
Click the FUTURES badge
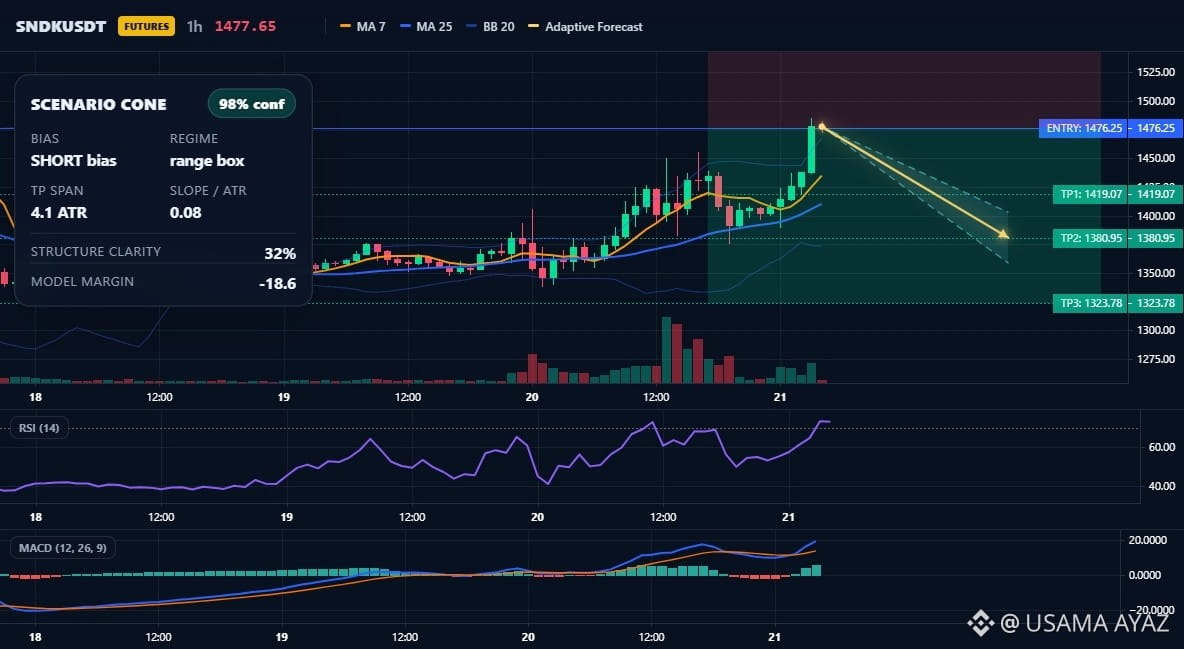(146, 26)
